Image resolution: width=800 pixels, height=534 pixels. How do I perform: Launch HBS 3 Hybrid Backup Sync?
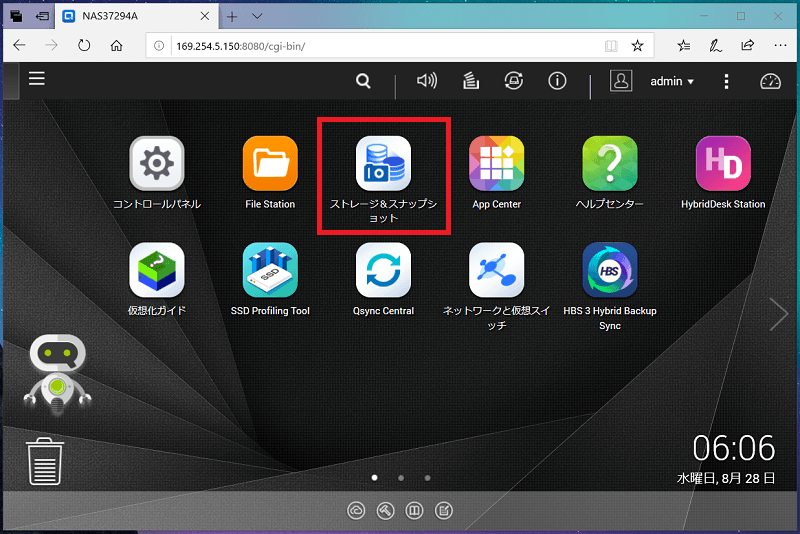point(610,270)
